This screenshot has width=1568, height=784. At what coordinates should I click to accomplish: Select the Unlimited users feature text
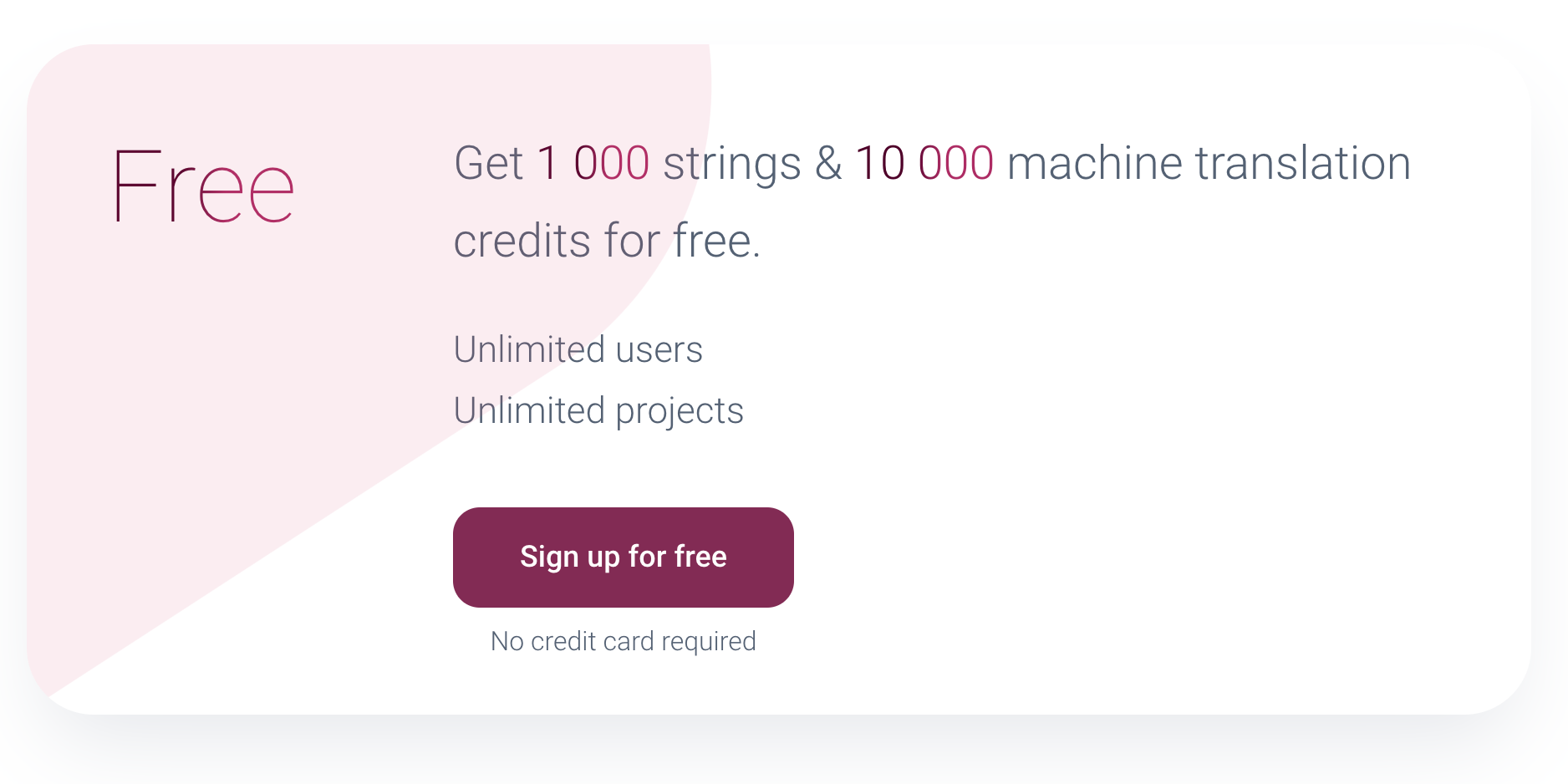click(x=578, y=350)
